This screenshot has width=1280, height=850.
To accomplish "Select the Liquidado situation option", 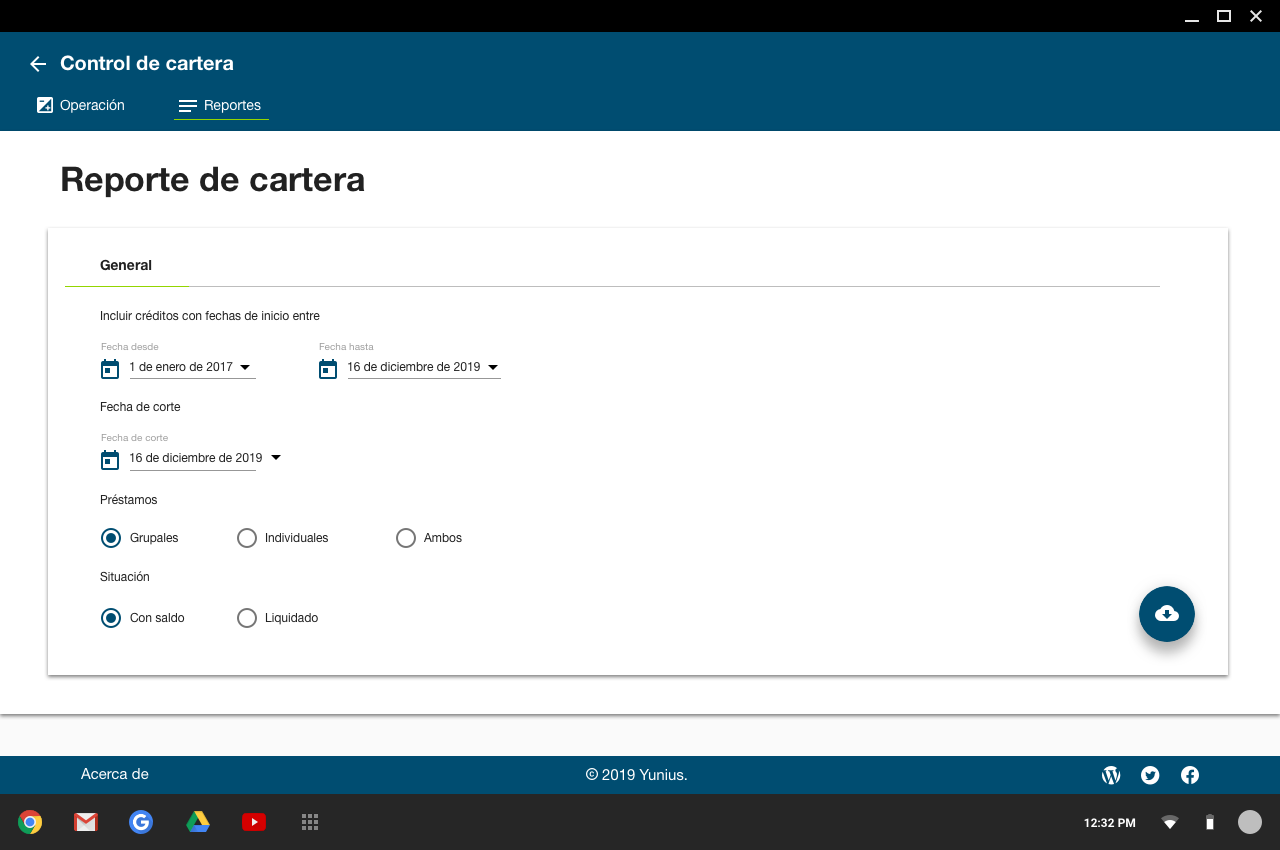I will click(247, 618).
